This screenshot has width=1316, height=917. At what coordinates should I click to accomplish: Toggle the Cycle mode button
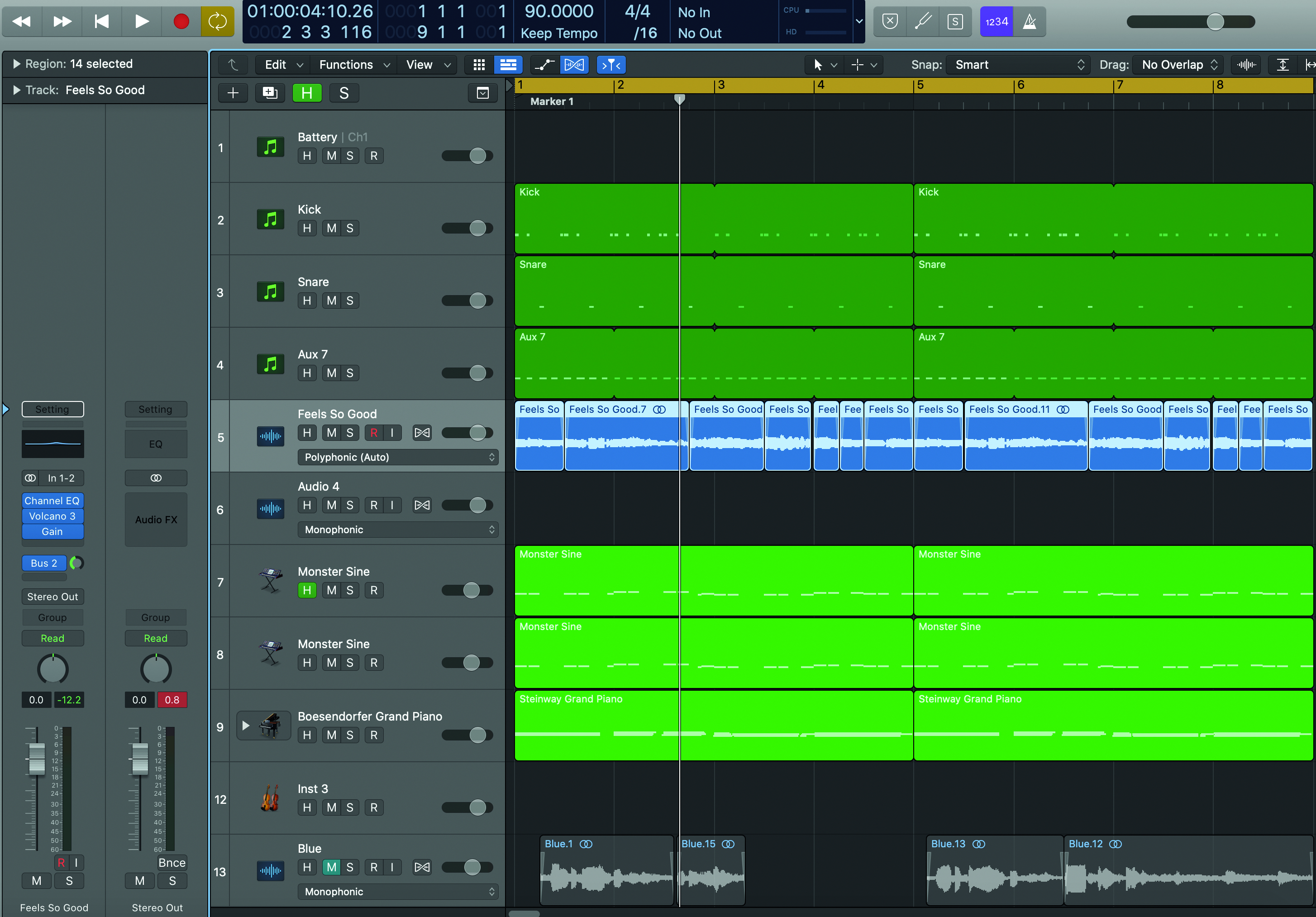point(217,22)
